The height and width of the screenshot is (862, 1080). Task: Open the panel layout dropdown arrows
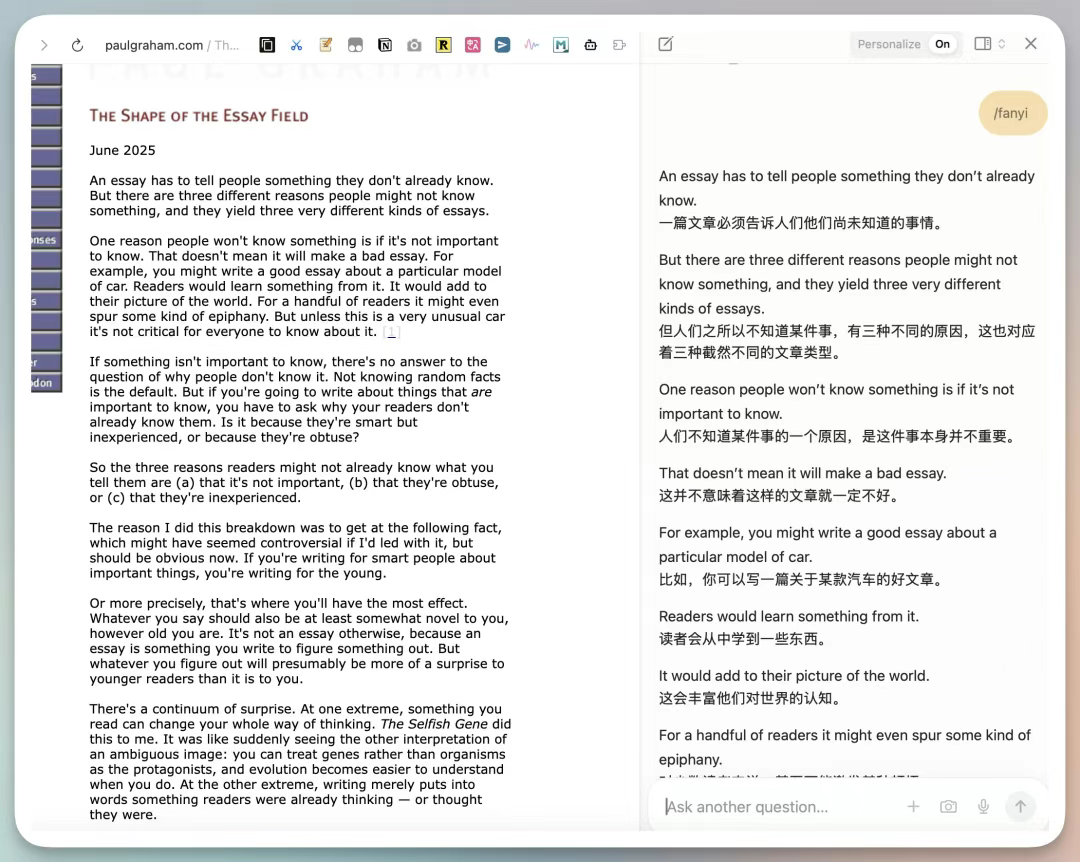1001,44
